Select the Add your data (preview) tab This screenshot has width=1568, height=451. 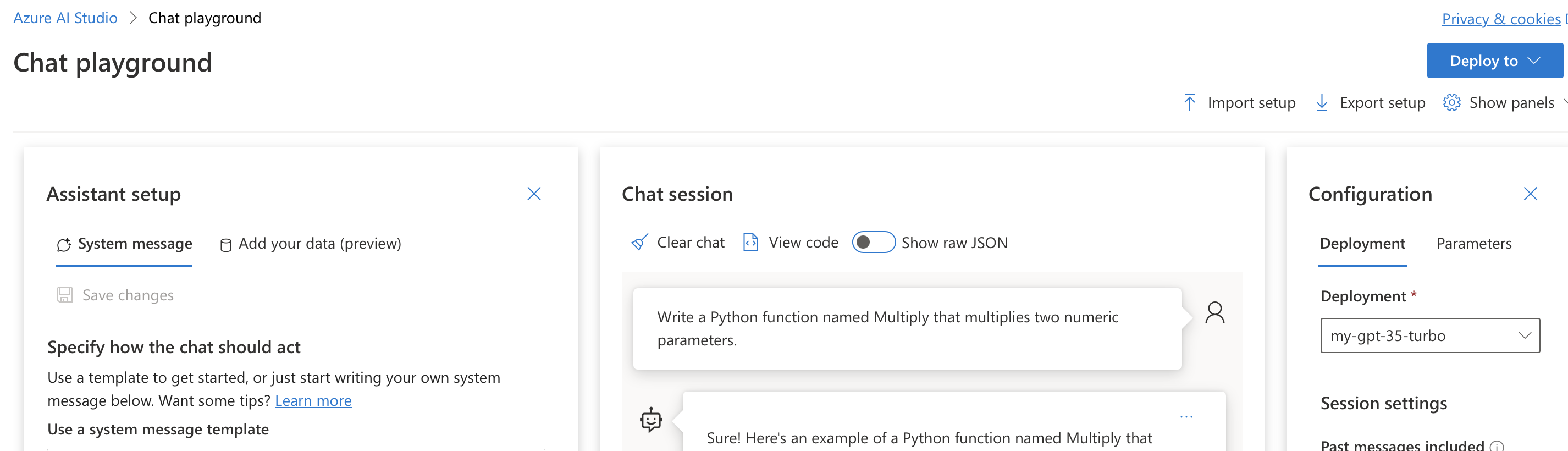pos(311,244)
